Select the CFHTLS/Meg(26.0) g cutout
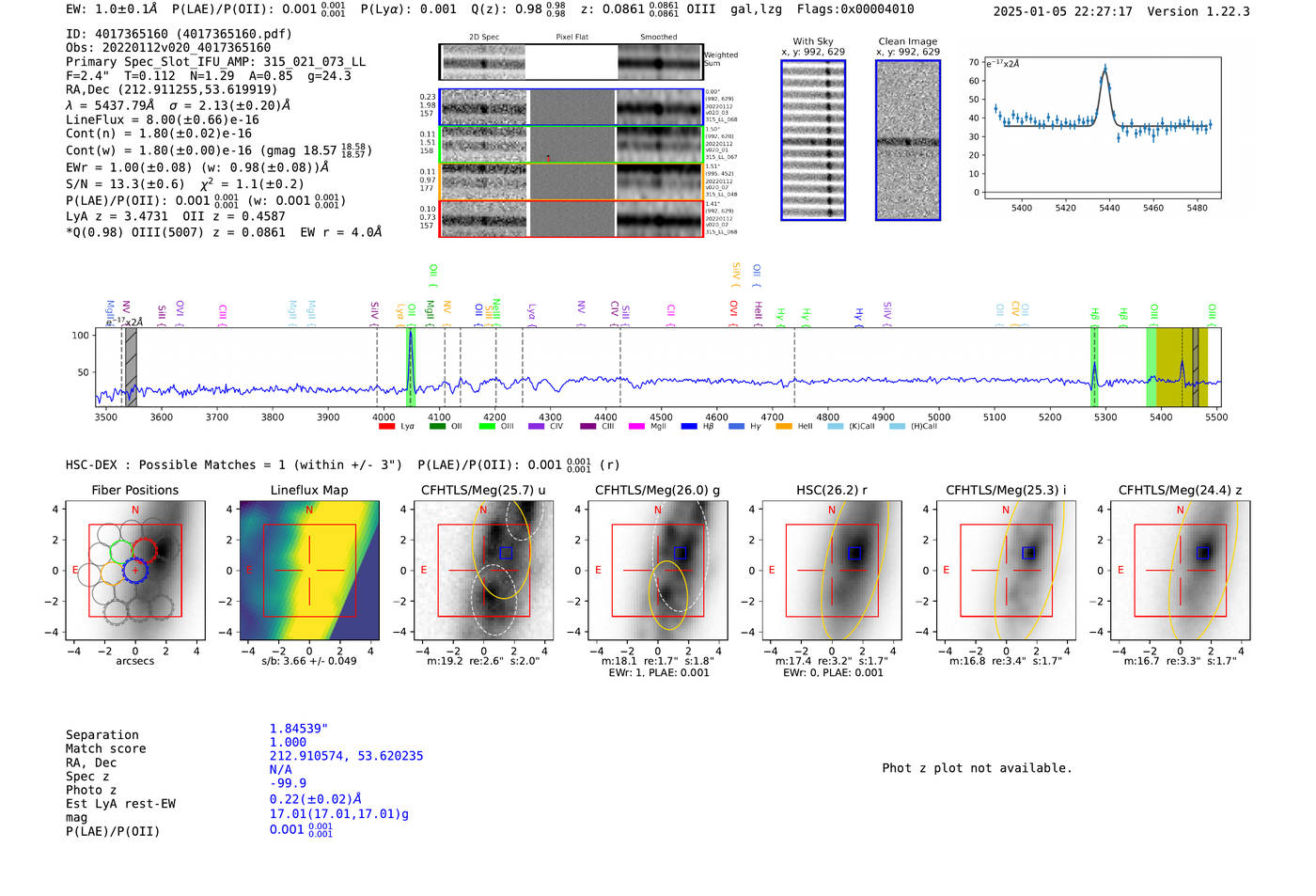 click(x=657, y=571)
